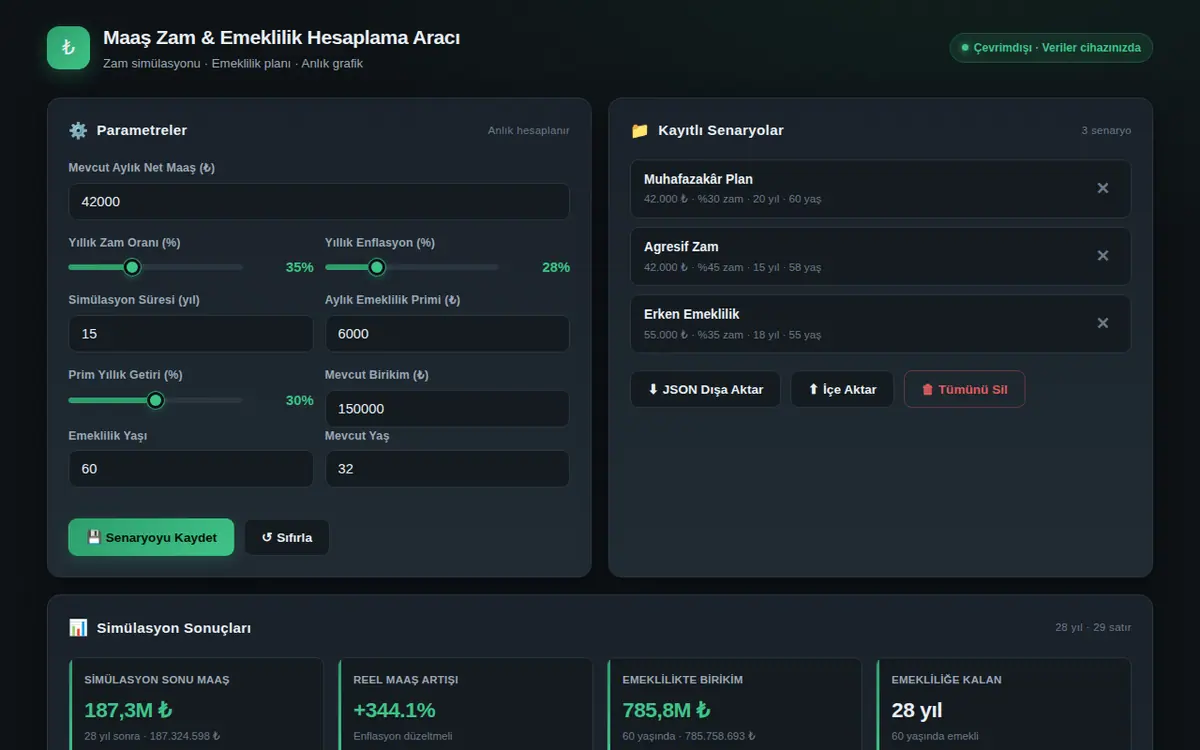Click the +344.1% real increase figure
This screenshot has width=1200, height=750.
pyautogui.click(x=394, y=710)
